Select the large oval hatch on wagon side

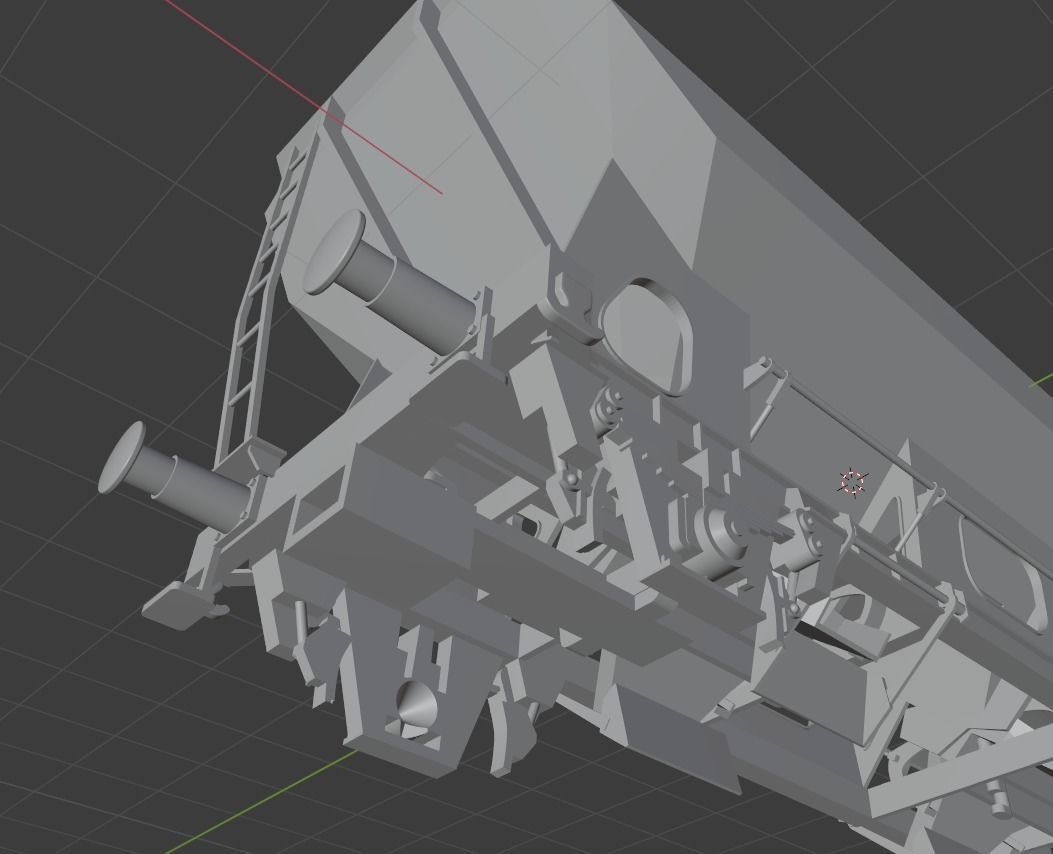[x=647, y=336]
